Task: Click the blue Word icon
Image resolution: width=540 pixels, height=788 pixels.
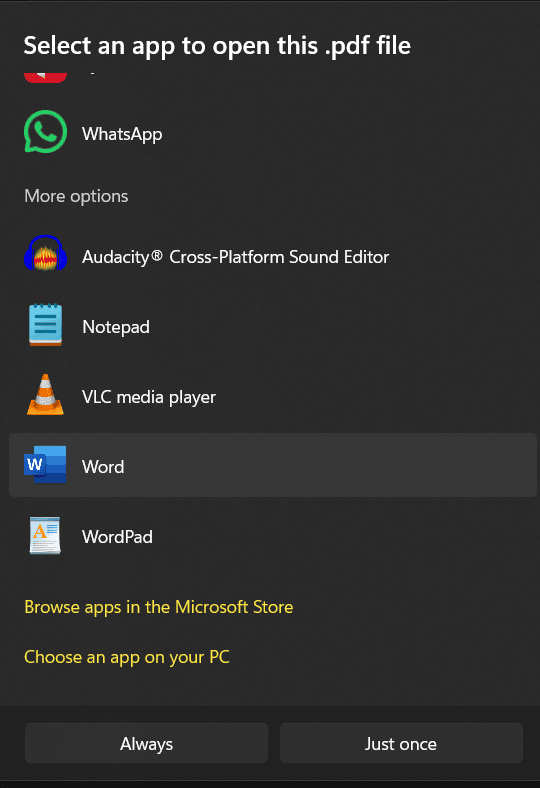Action: point(45,465)
